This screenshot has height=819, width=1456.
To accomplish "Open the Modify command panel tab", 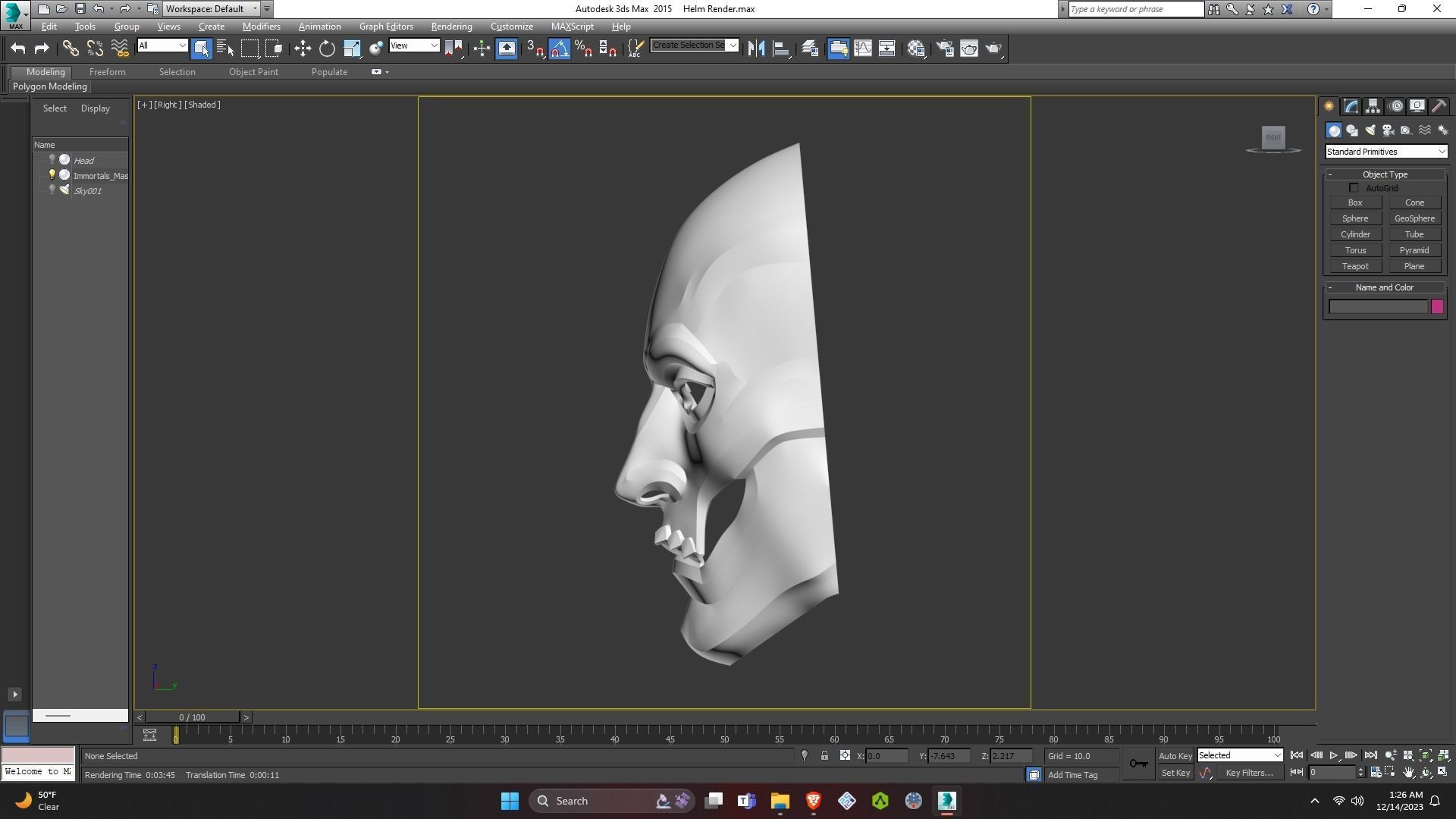I will point(1351,106).
